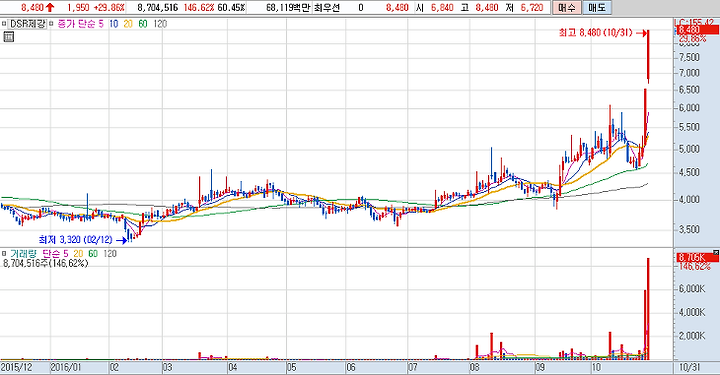Click the 고 8,480 high price
Screen dimensions: 720x375
click(480, 7)
